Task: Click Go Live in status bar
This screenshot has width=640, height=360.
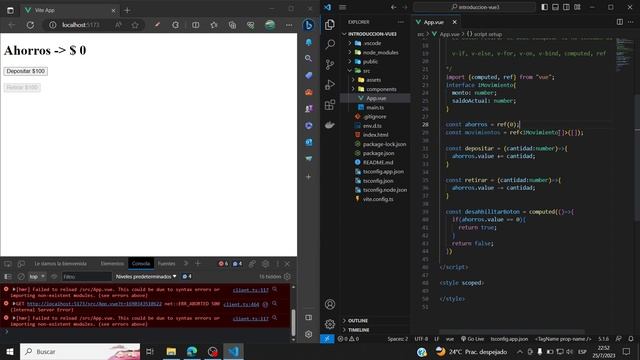Action: [x=472, y=339]
